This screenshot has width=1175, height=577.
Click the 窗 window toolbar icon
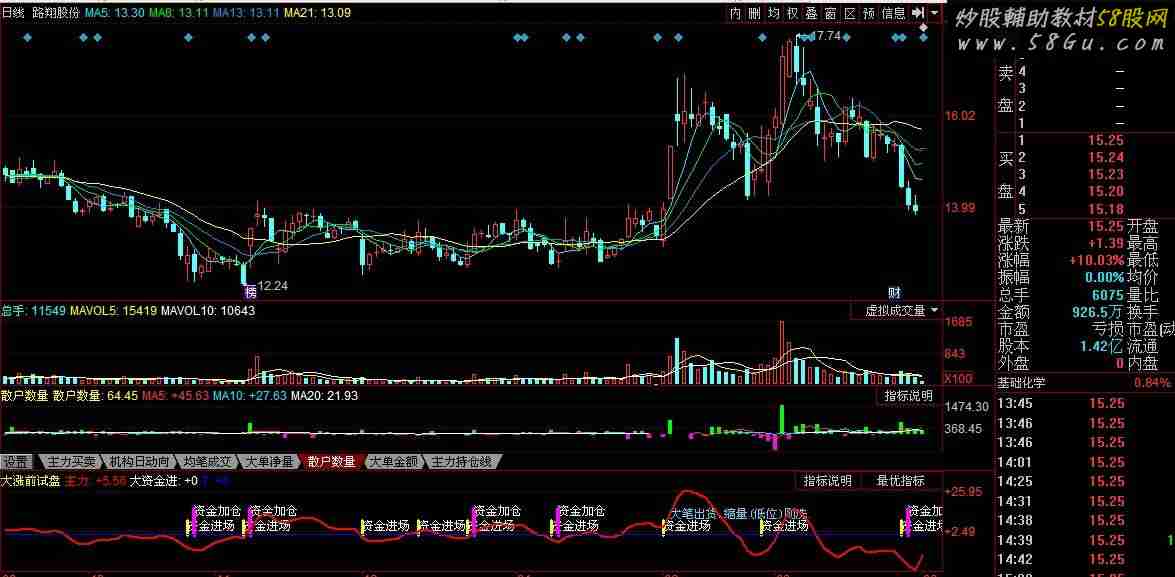click(831, 13)
